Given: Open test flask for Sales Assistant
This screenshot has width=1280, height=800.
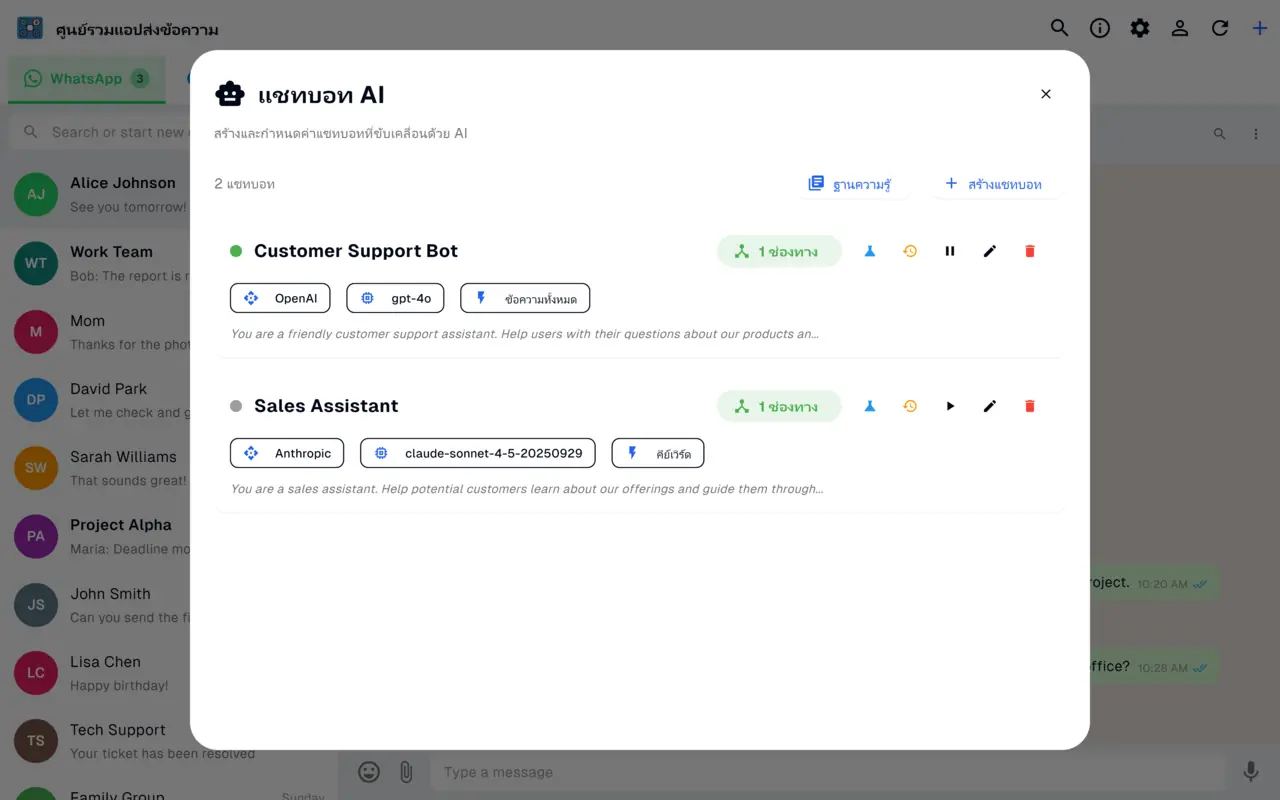Looking at the screenshot, I should coord(870,406).
